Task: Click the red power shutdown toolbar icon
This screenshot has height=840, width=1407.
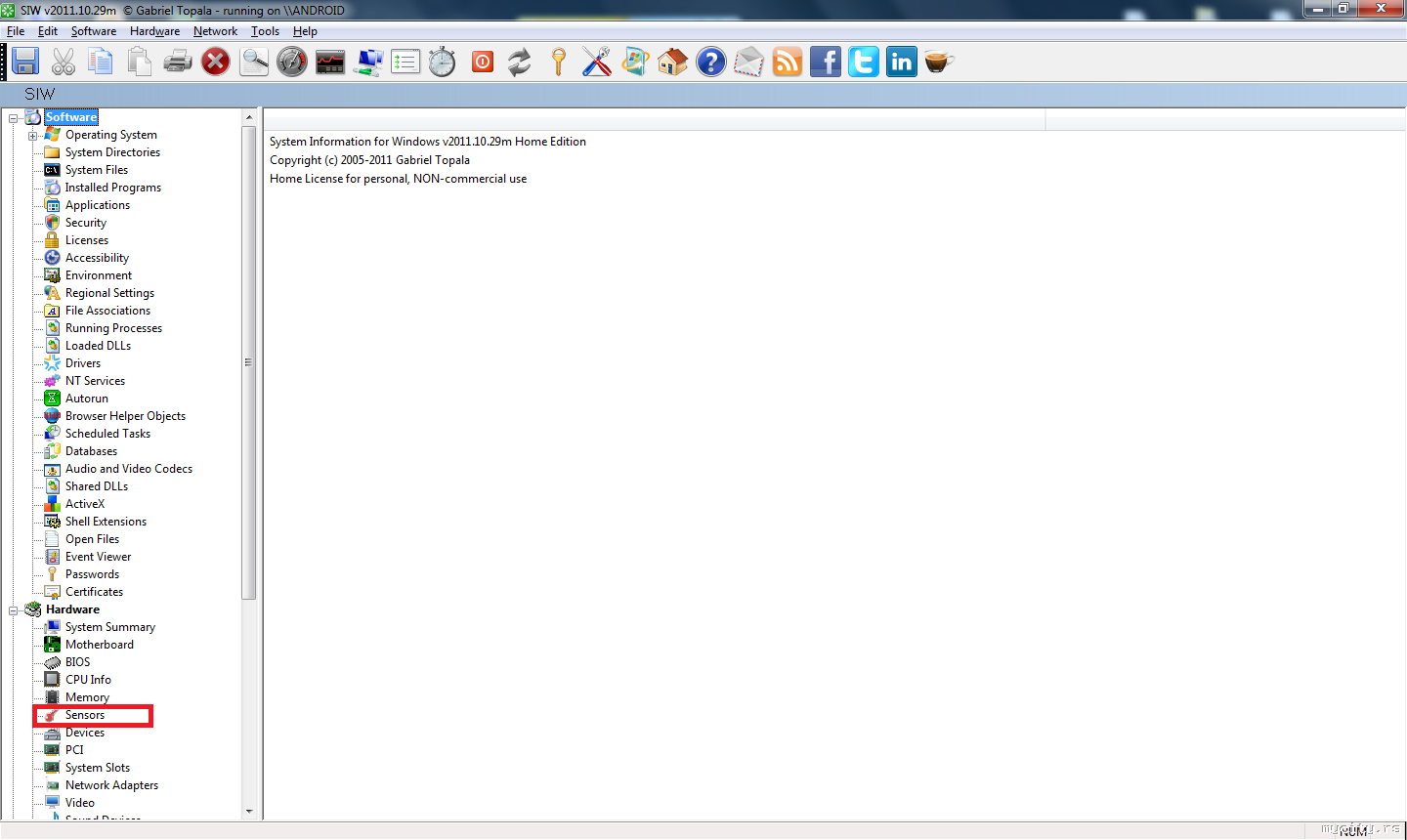Action: coord(483,62)
